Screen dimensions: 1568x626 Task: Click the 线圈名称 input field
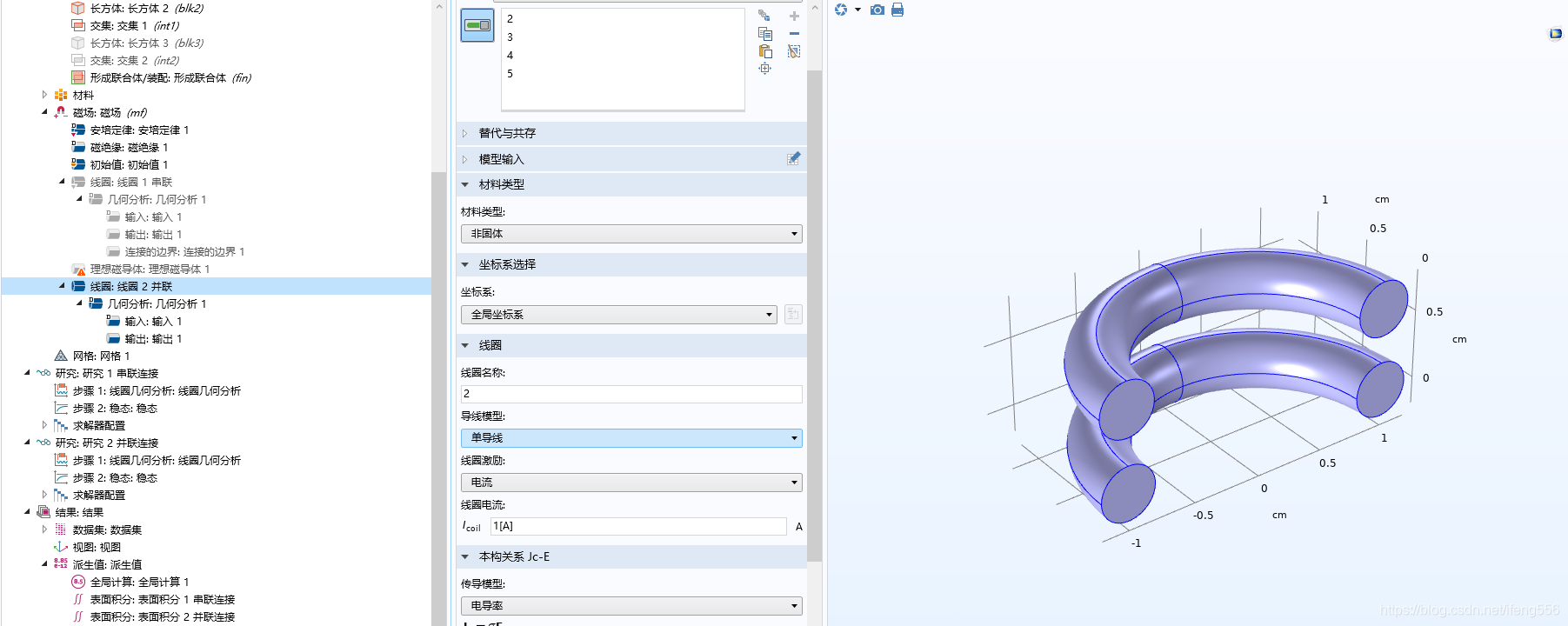click(631, 394)
